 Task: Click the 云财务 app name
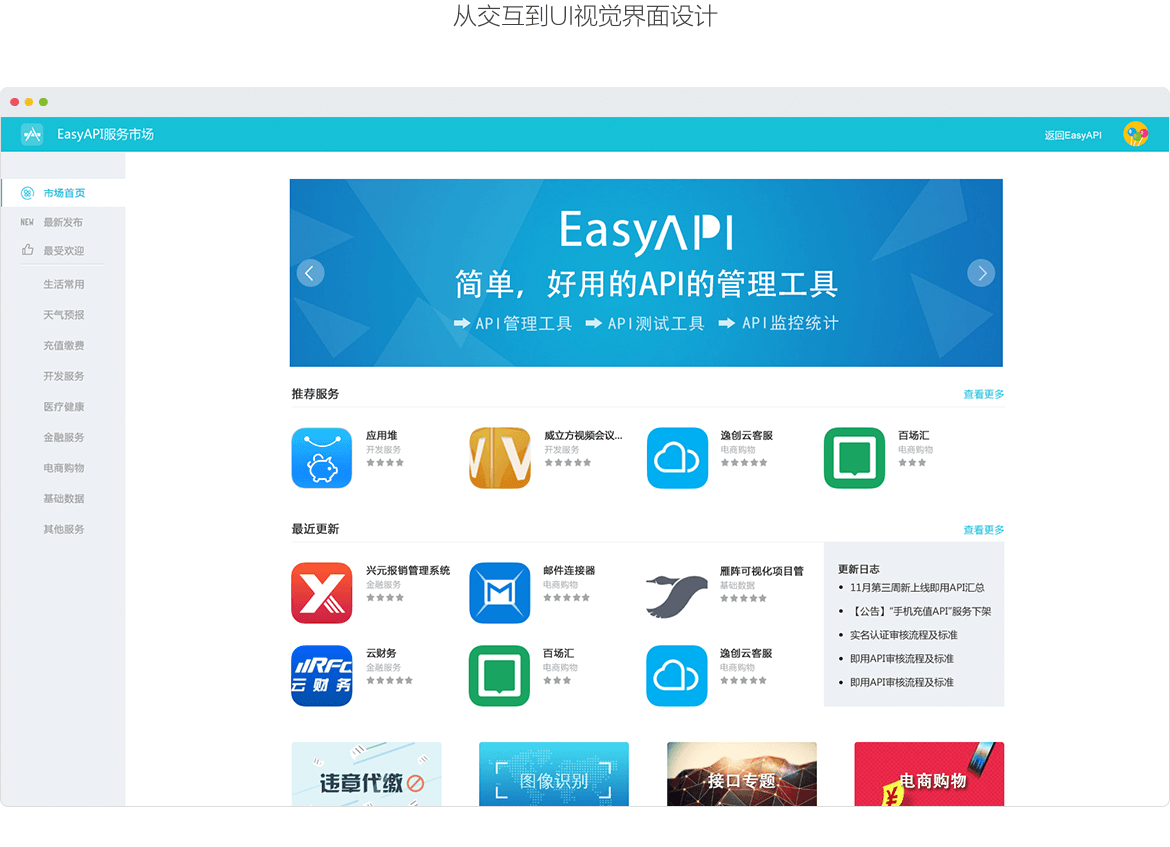click(381, 653)
